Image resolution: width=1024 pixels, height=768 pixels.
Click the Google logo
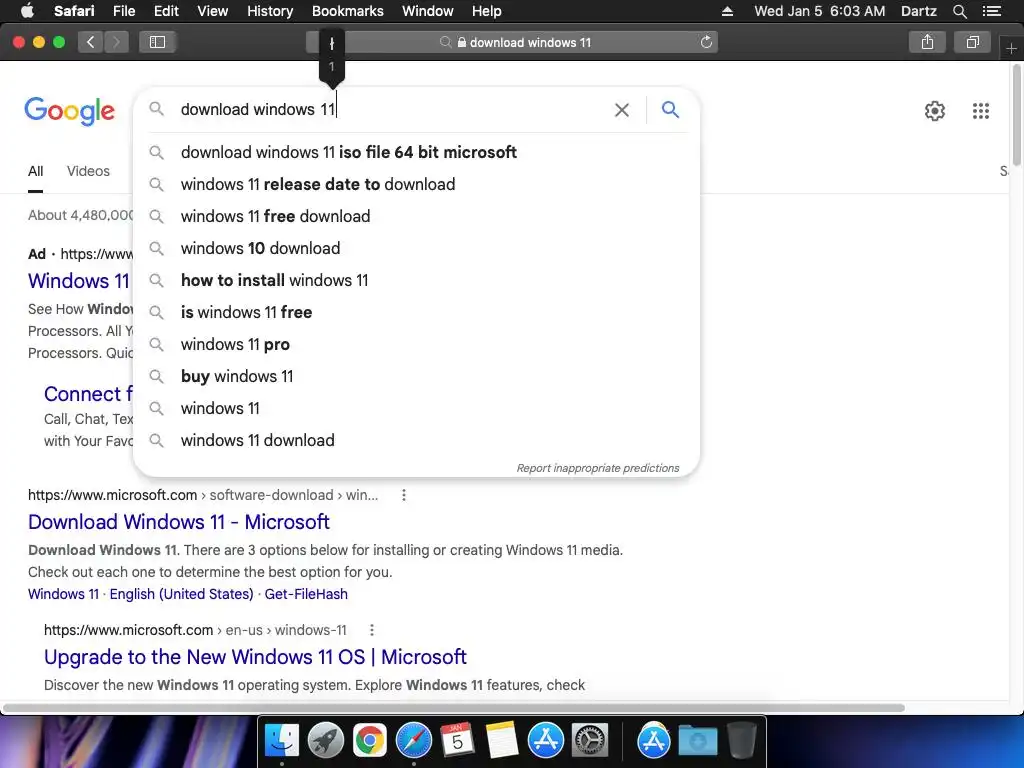click(x=69, y=111)
